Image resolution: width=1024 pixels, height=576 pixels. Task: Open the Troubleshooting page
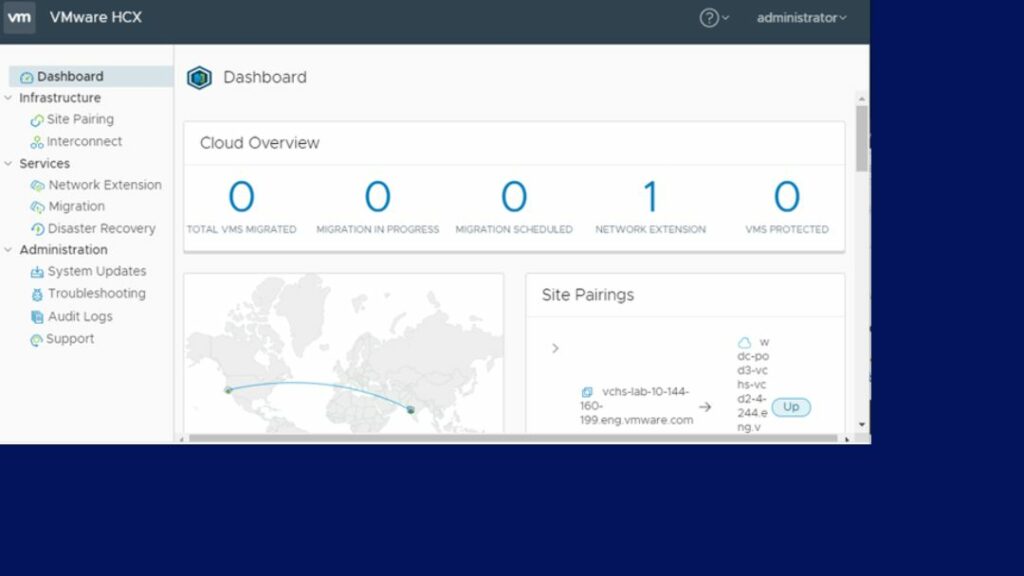pyautogui.click(x=96, y=293)
